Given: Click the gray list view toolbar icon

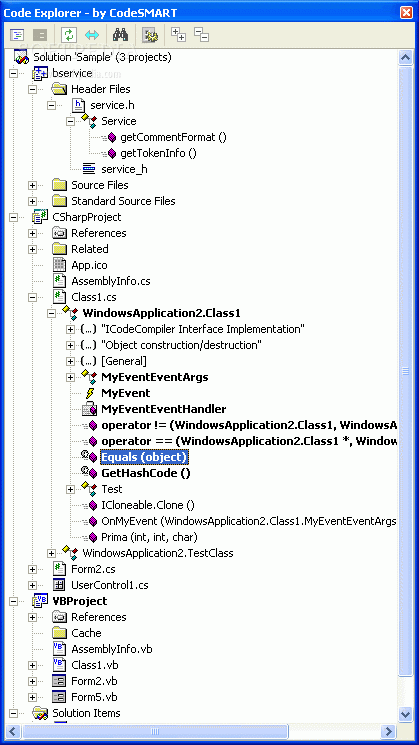Looking at the screenshot, I should [40, 35].
